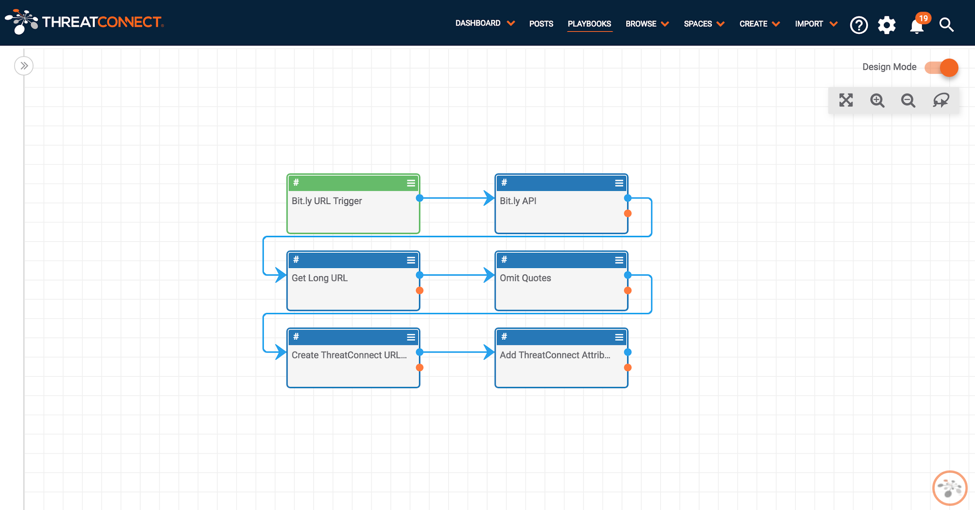
Task: Open the help question mark icon
Action: pos(859,25)
